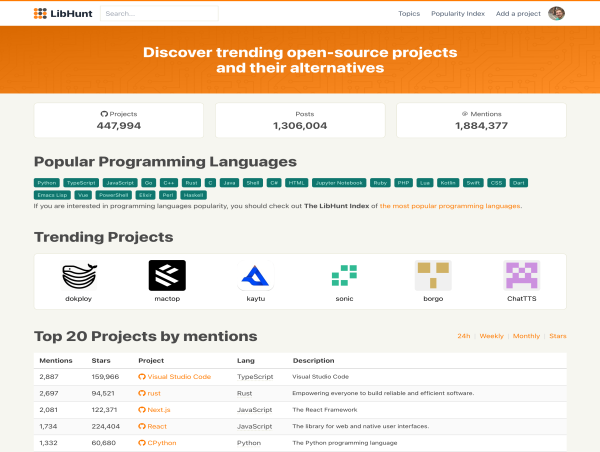Click the LibHunt logo icon
600x452 pixels.
point(40,13)
